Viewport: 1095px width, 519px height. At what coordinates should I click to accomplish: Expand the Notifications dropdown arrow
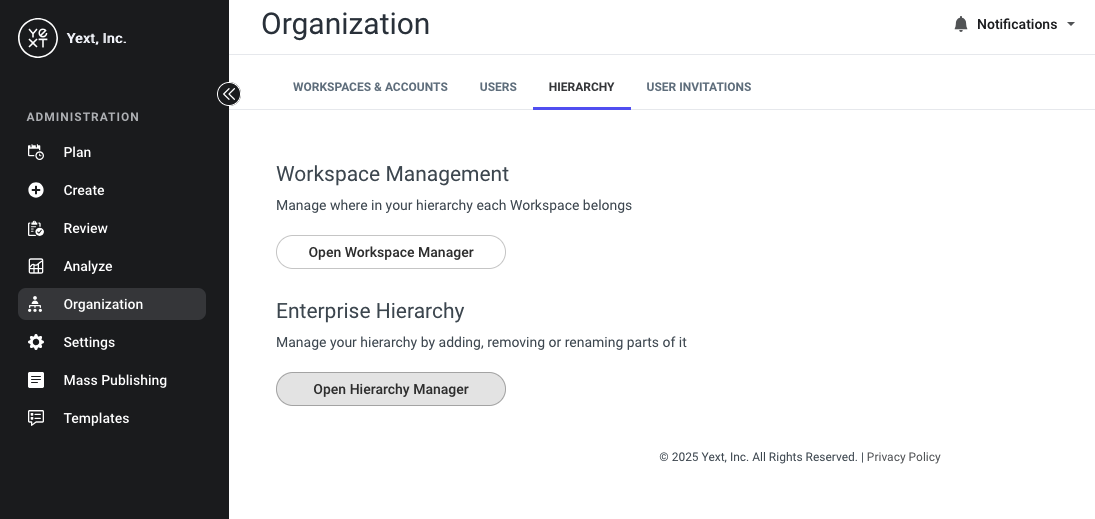click(x=1071, y=24)
